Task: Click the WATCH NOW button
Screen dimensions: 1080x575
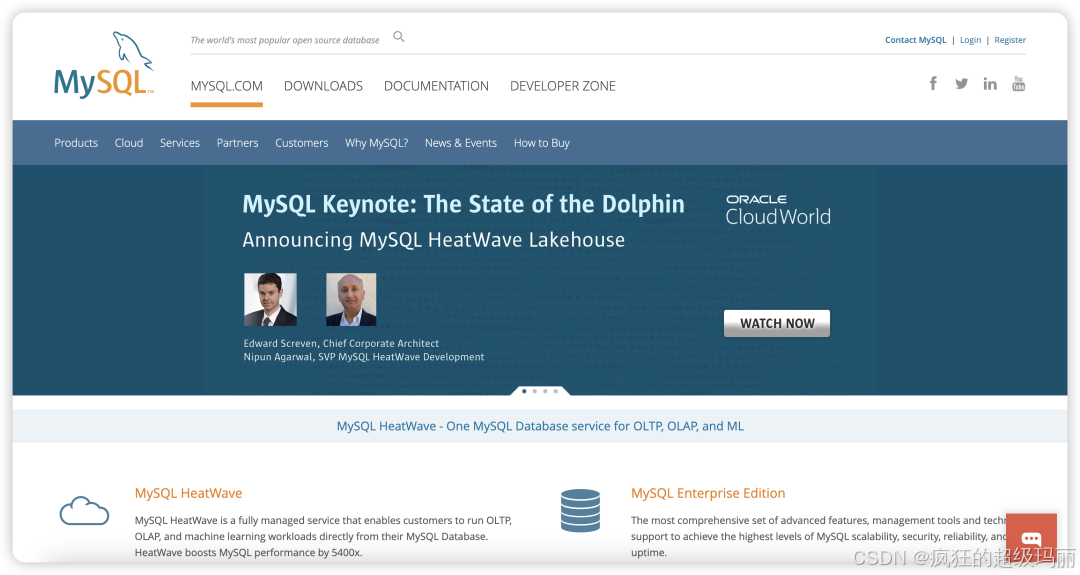Action: [x=777, y=323]
